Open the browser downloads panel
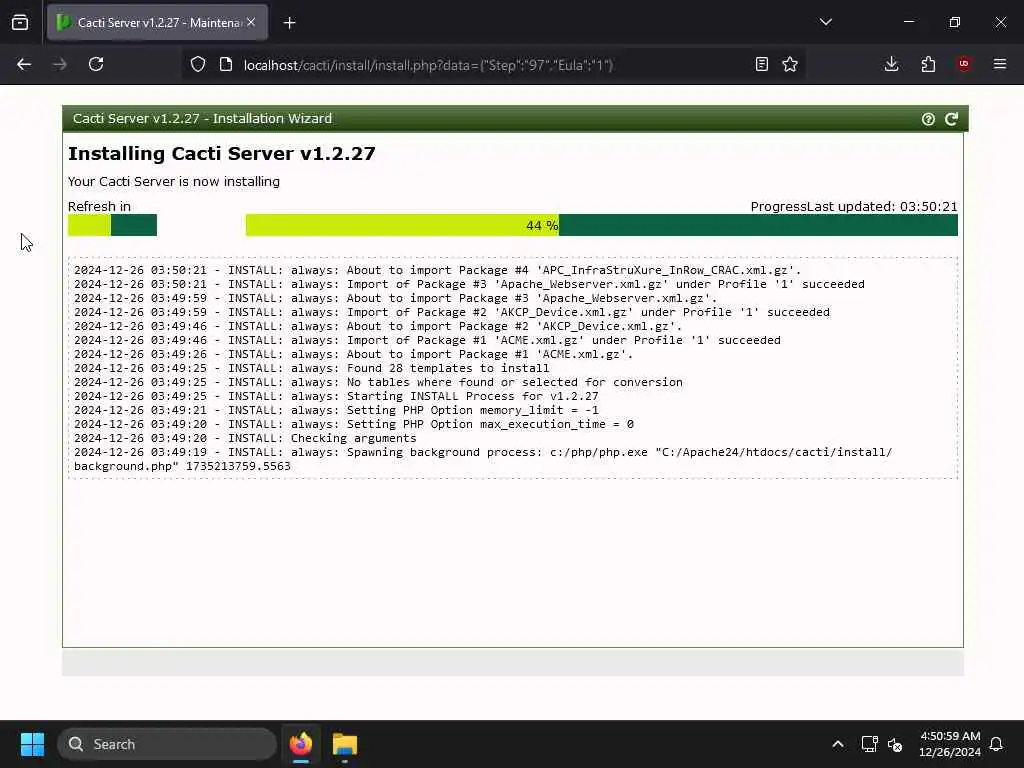This screenshot has width=1024, height=768. (891, 64)
